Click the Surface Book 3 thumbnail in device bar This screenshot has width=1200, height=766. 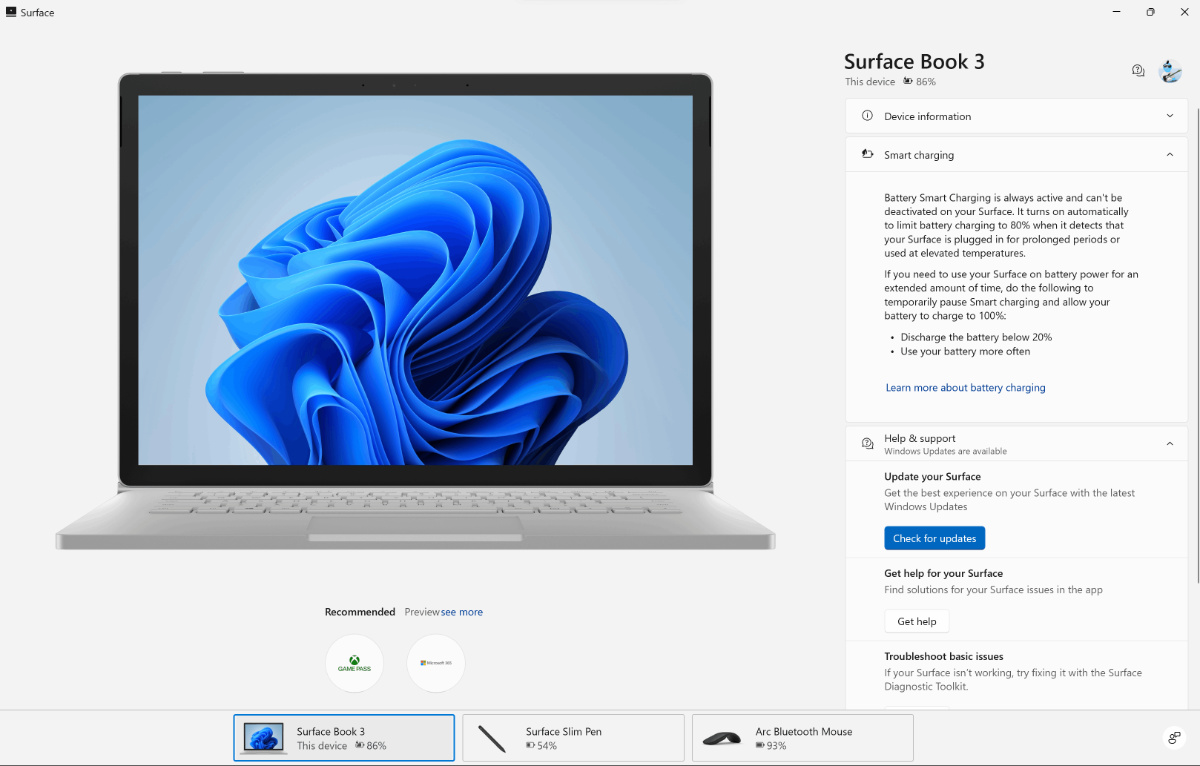(x=266, y=738)
